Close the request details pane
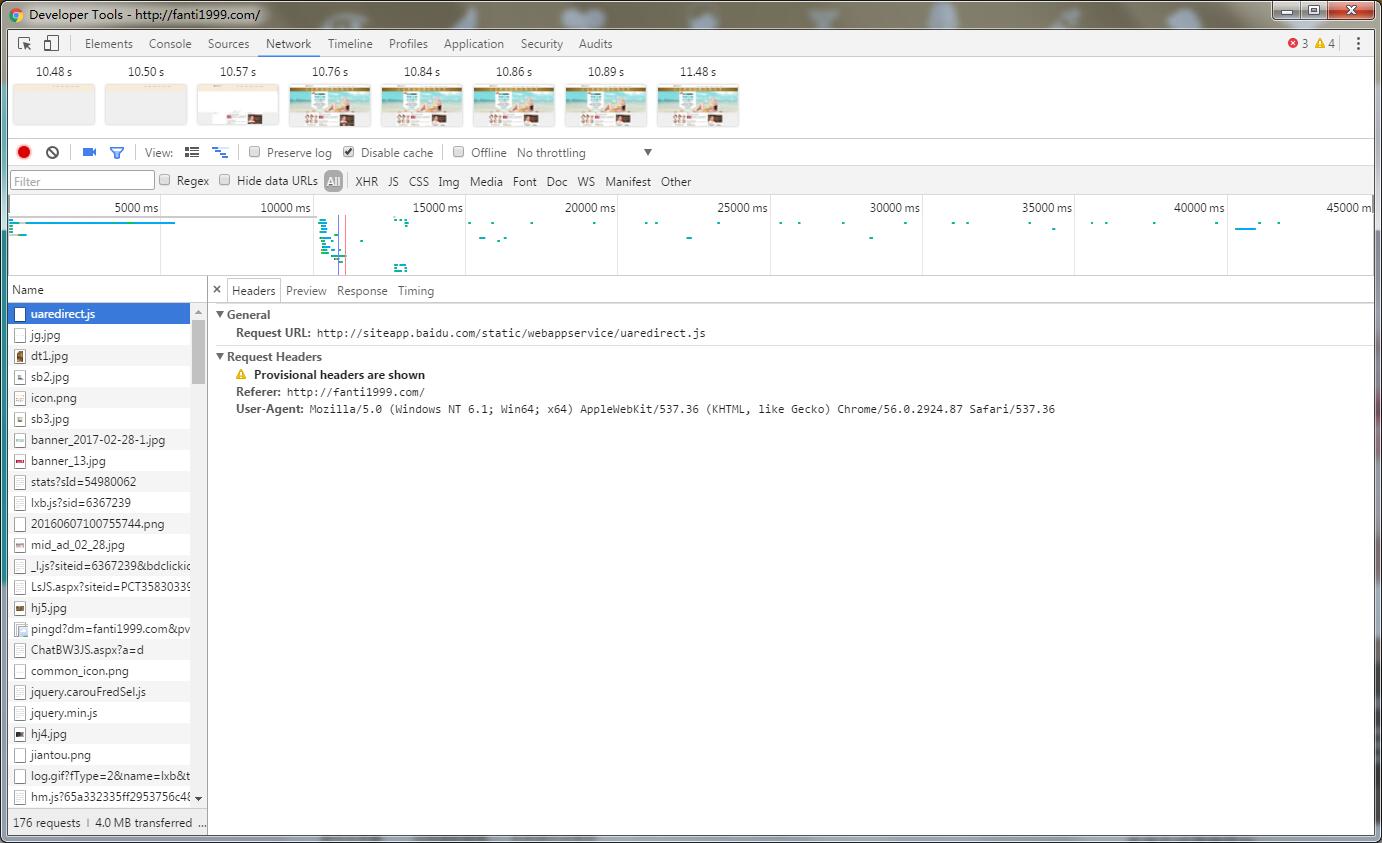 (217, 290)
